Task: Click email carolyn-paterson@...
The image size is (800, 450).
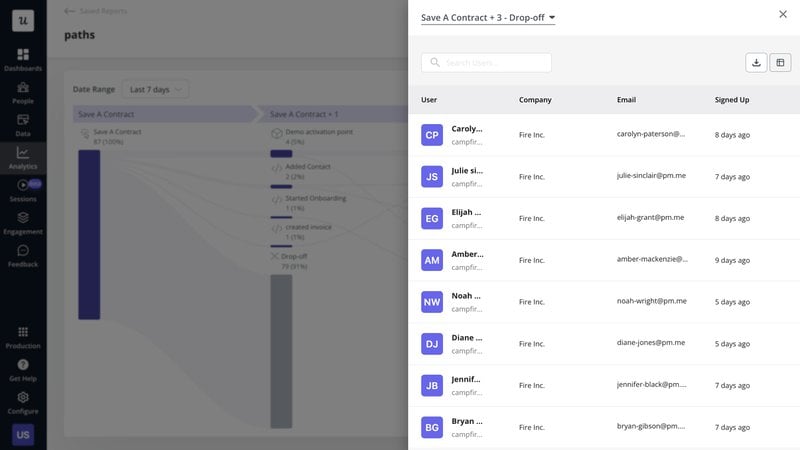Action: tap(651, 134)
